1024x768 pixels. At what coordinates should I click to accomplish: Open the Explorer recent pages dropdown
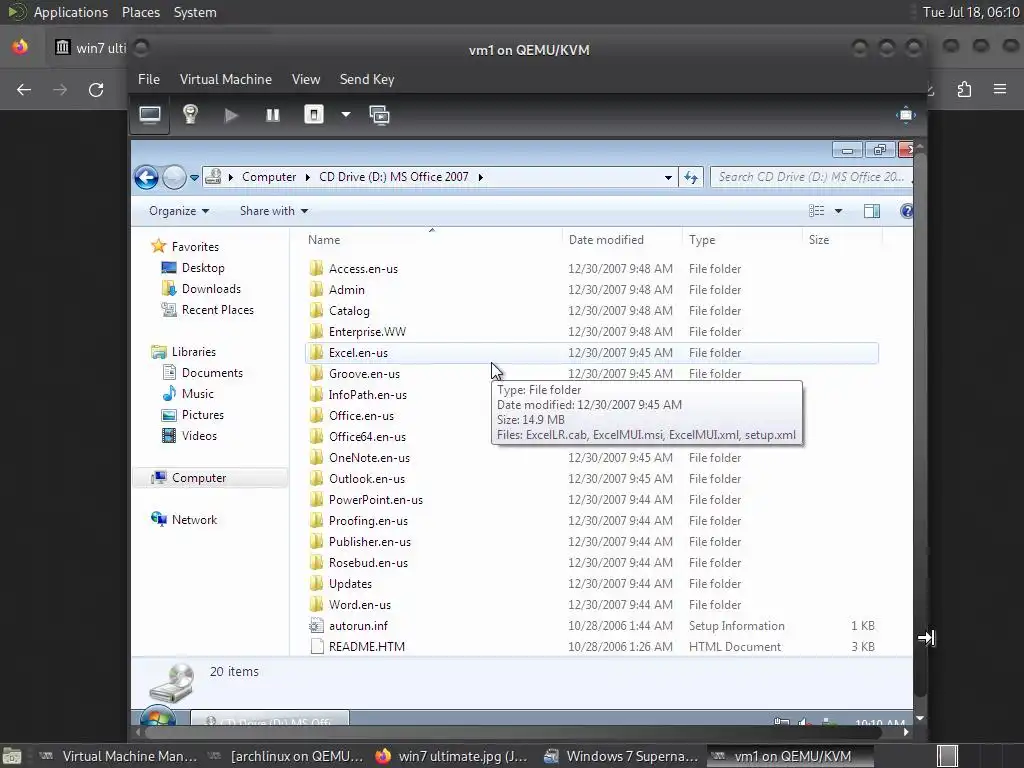point(194,178)
